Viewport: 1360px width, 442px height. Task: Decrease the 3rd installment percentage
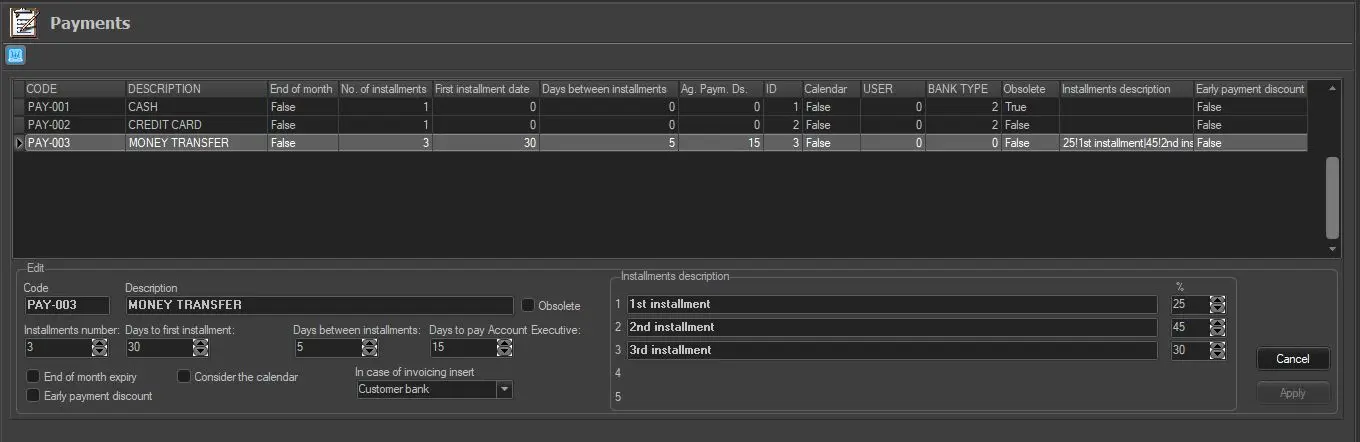coord(1217,355)
